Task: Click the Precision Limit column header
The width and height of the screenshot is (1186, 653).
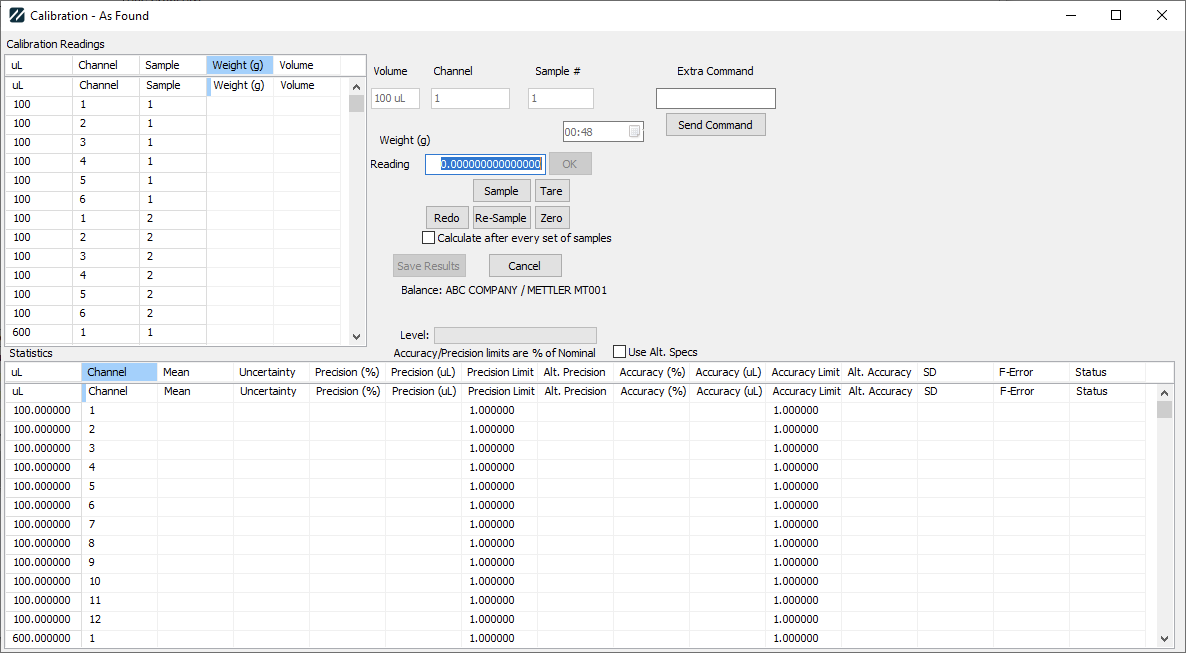Action: (x=500, y=372)
